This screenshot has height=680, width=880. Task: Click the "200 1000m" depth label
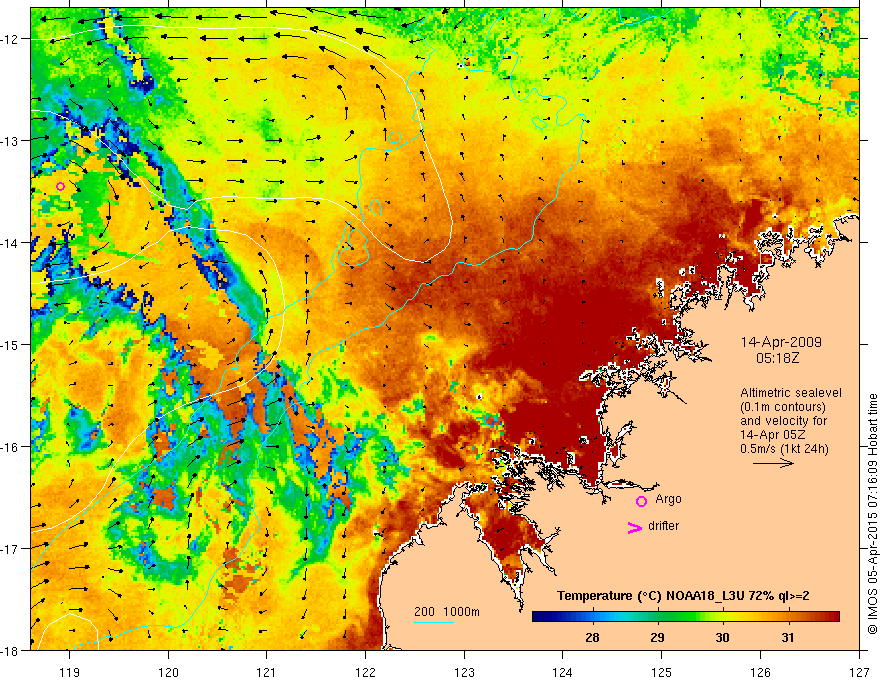click(x=447, y=612)
